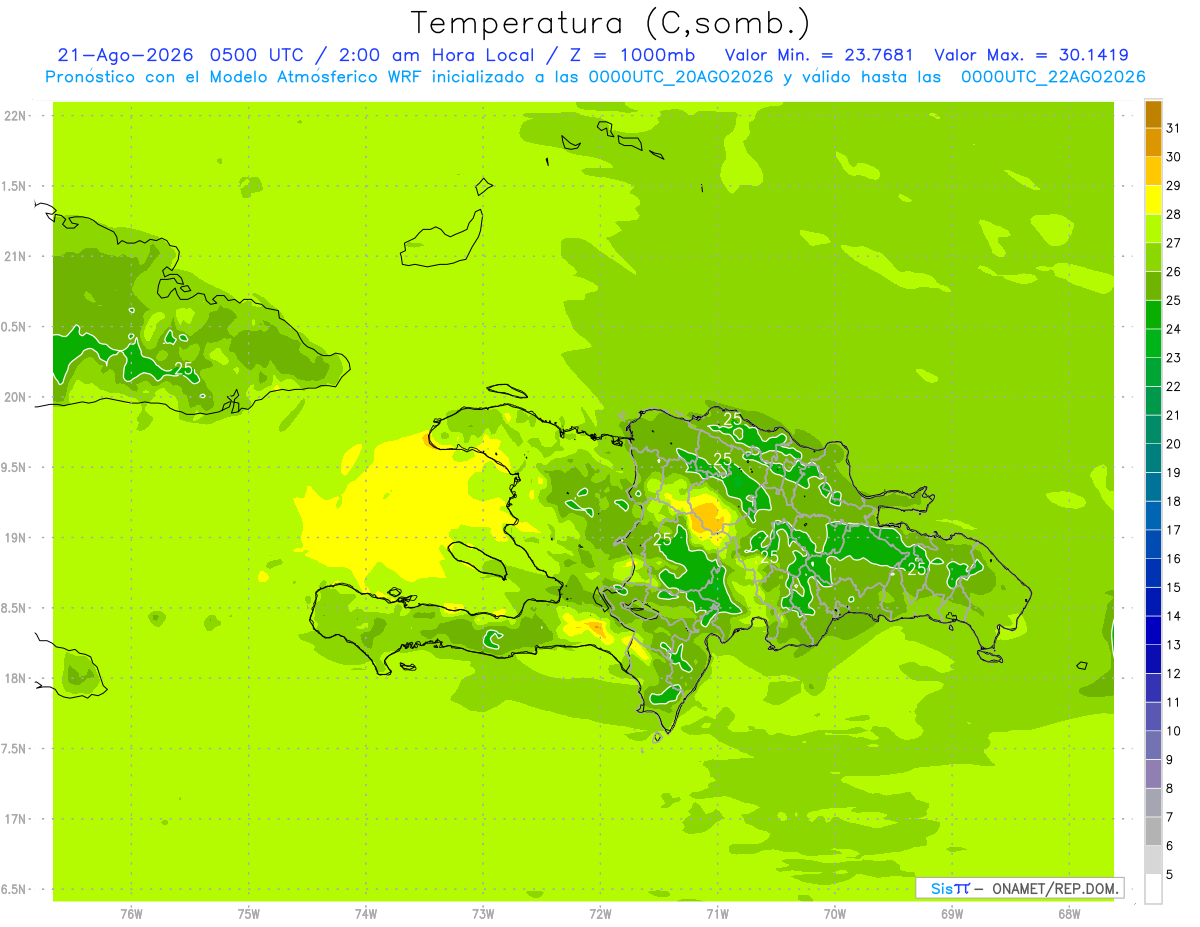The height and width of the screenshot is (927, 1200).
Task: Click the legend swatch between 26 and 27
Action: [1153, 258]
